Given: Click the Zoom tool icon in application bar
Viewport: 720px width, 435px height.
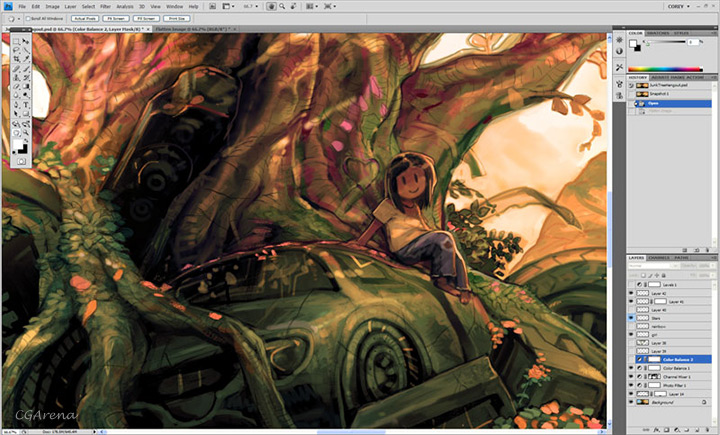Looking at the screenshot, I should (282, 6).
